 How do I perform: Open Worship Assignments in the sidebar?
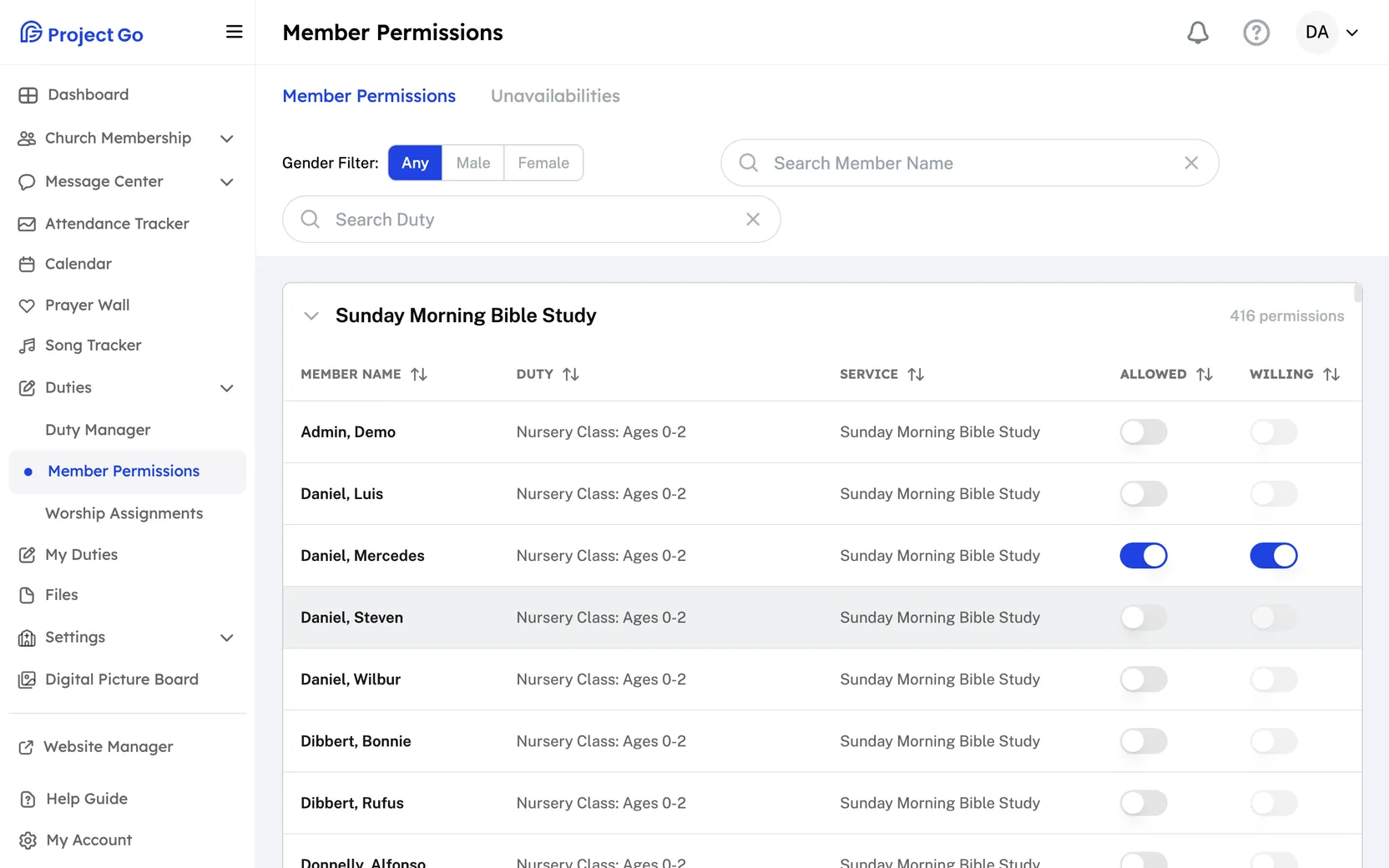pos(124,513)
